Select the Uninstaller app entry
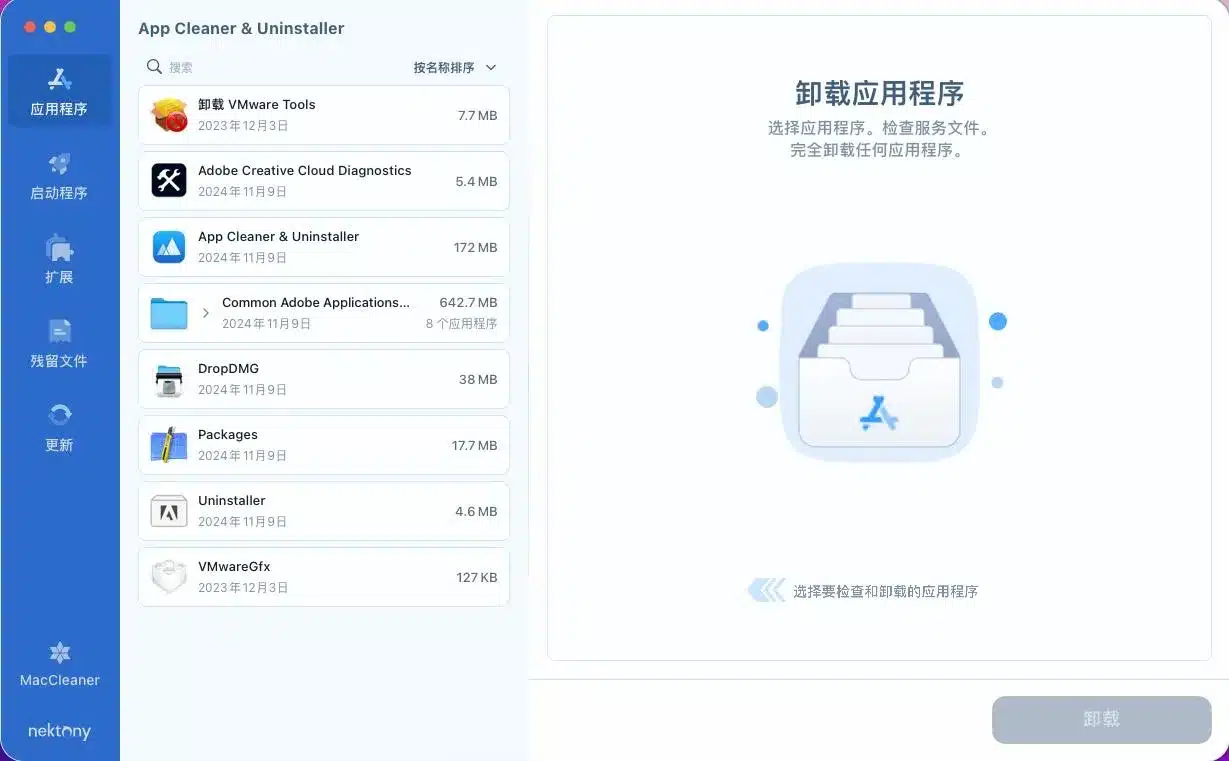This screenshot has height=761, width=1229. tap(324, 511)
